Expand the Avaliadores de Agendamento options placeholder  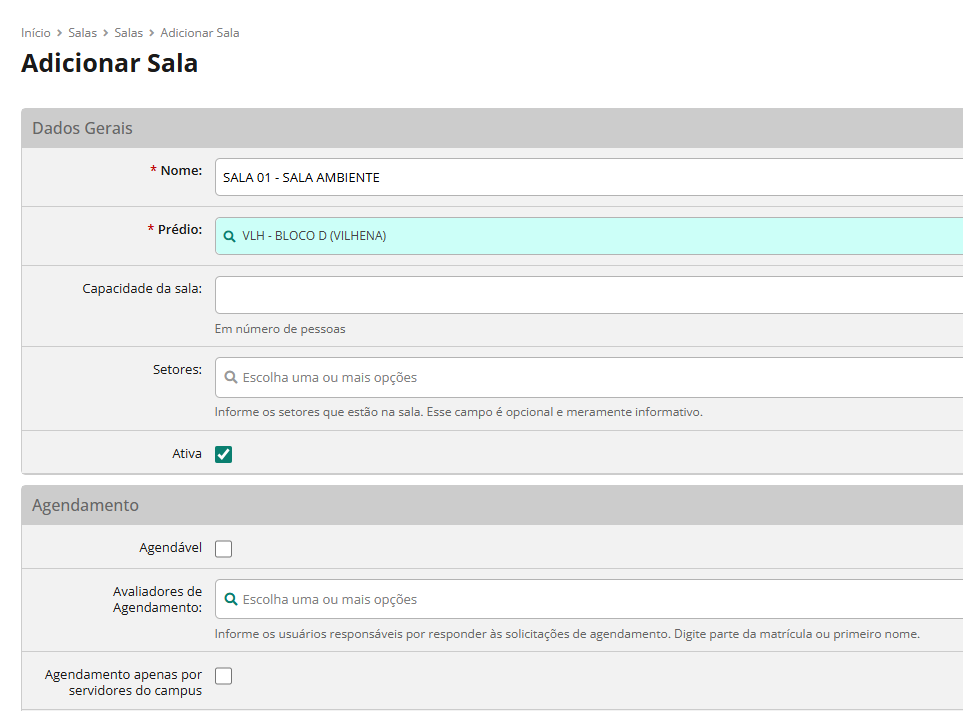tap(330, 600)
